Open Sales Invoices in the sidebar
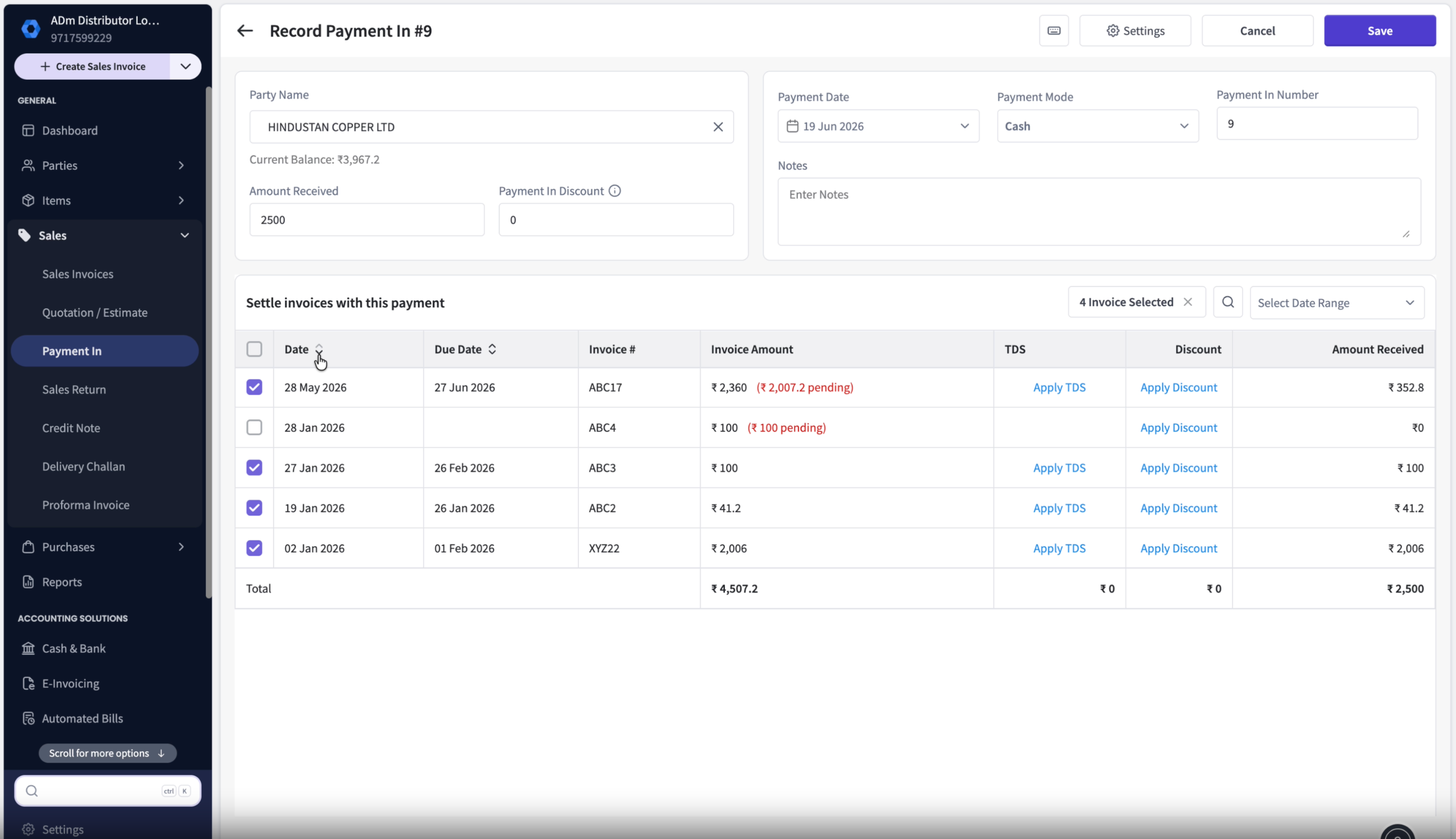 click(78, 274)
